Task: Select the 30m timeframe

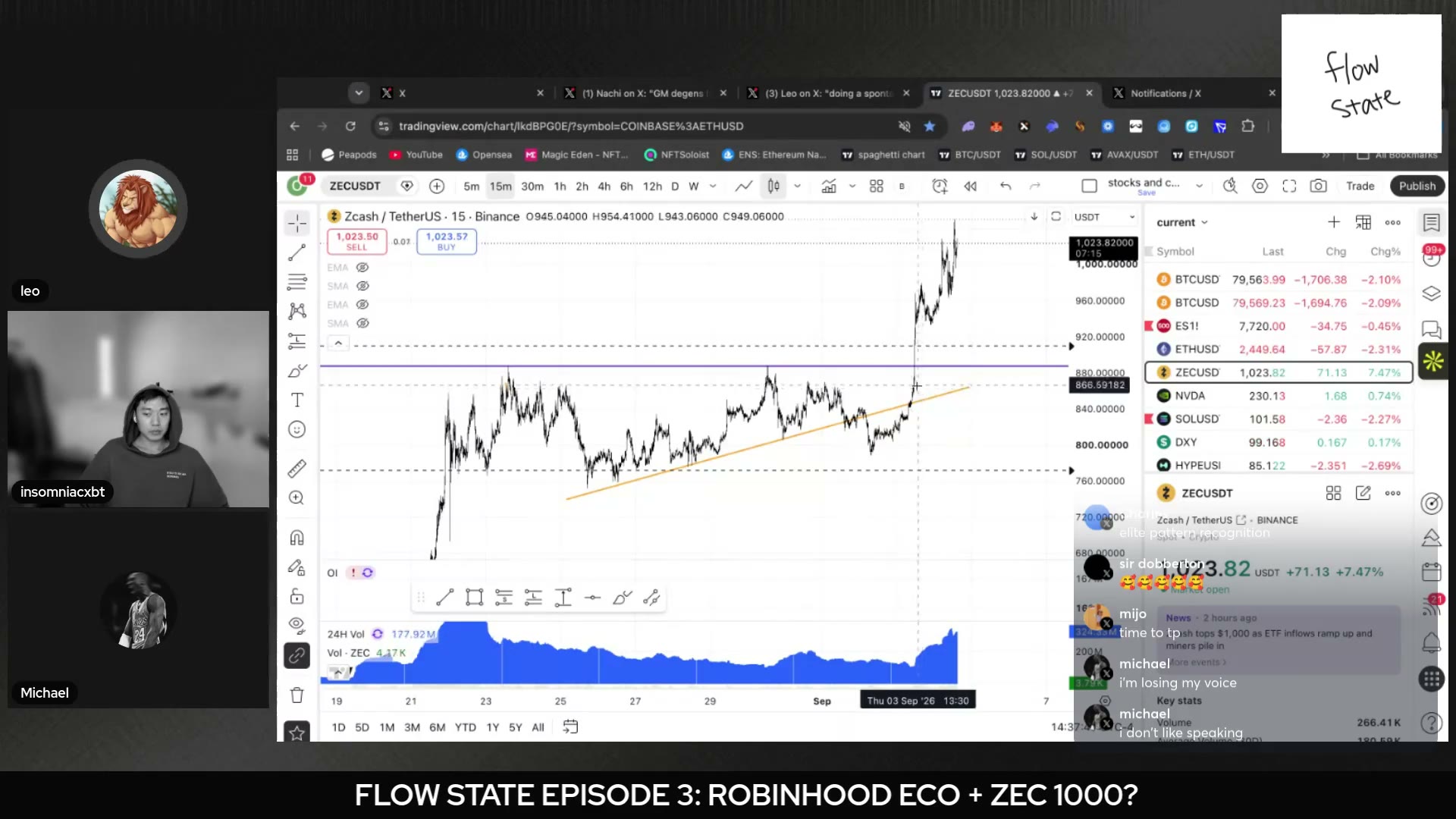Action: point(532,186)
